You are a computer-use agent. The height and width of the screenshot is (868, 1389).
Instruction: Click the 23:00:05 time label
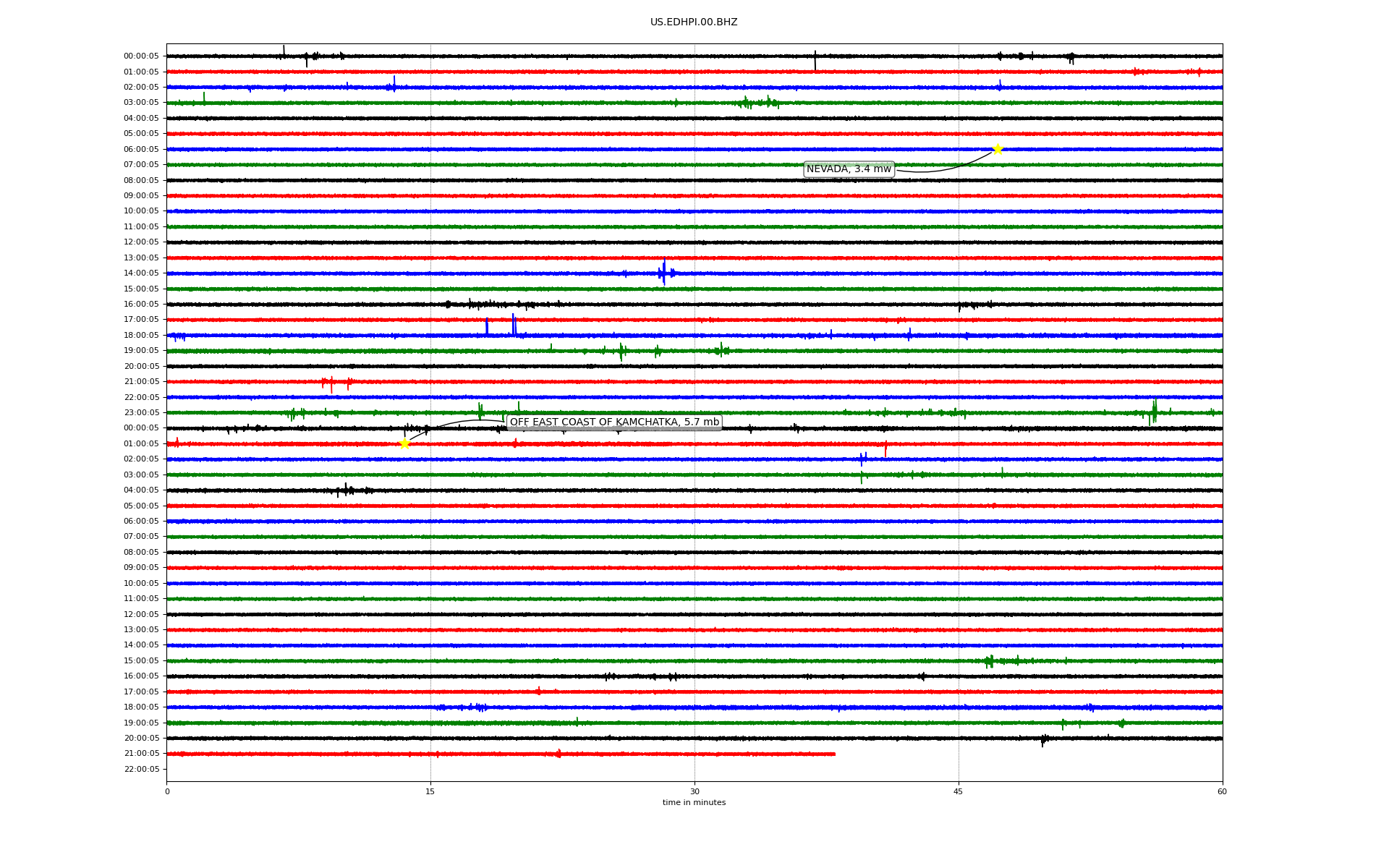click(141, 413)
